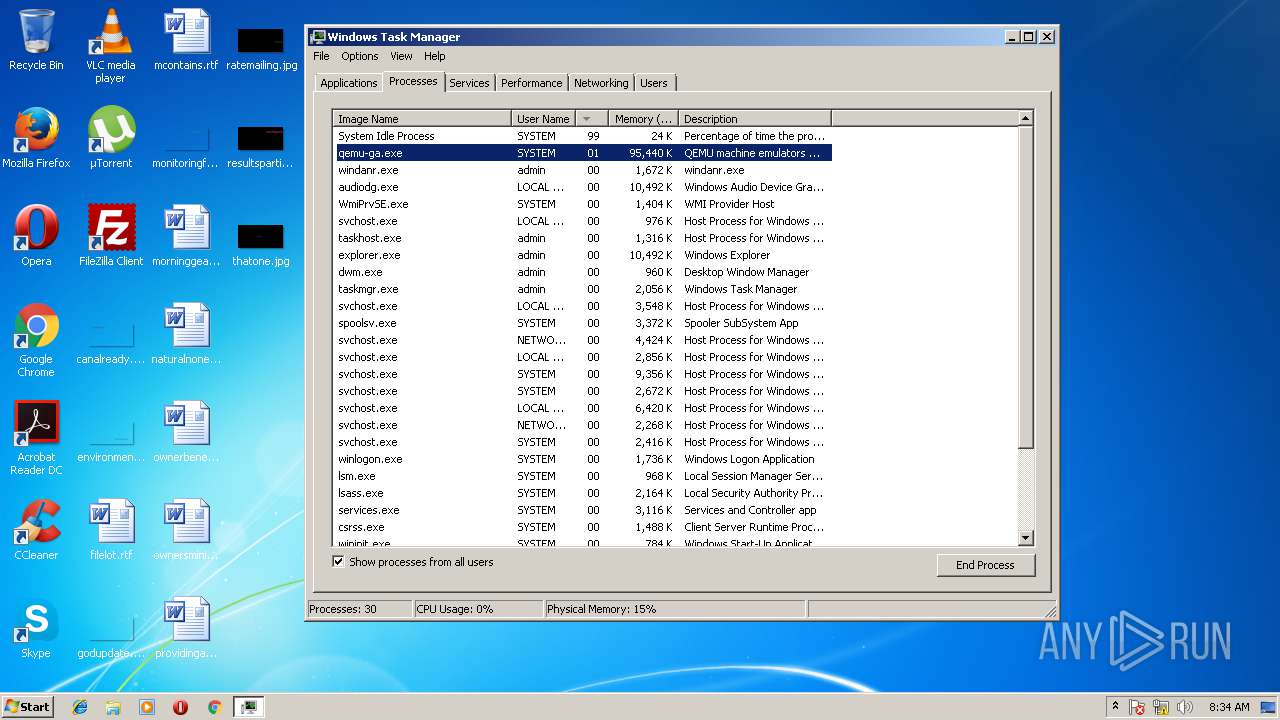Click the process list scrollbar thumb
The height and width of the screenshot is (720, 1280).
[x=1025, y=288]
